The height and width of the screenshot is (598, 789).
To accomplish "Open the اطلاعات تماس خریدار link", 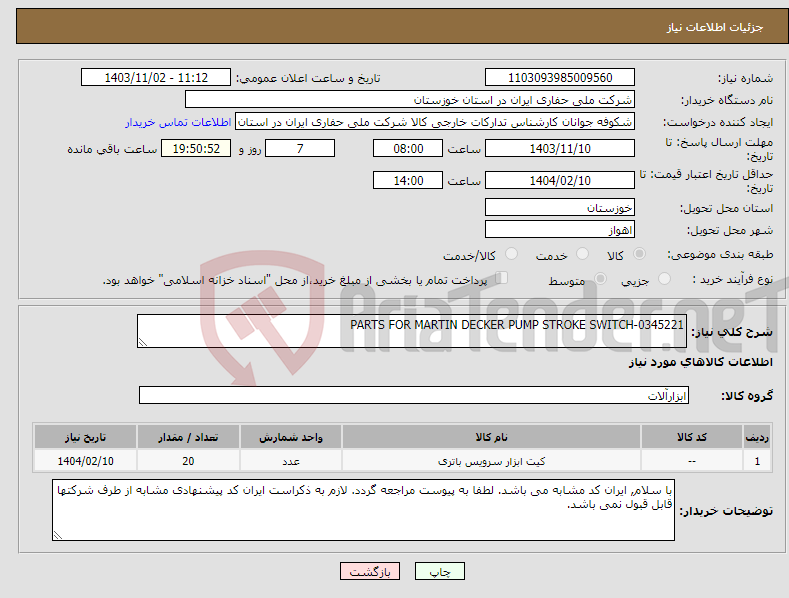I will tap(178, 122).
